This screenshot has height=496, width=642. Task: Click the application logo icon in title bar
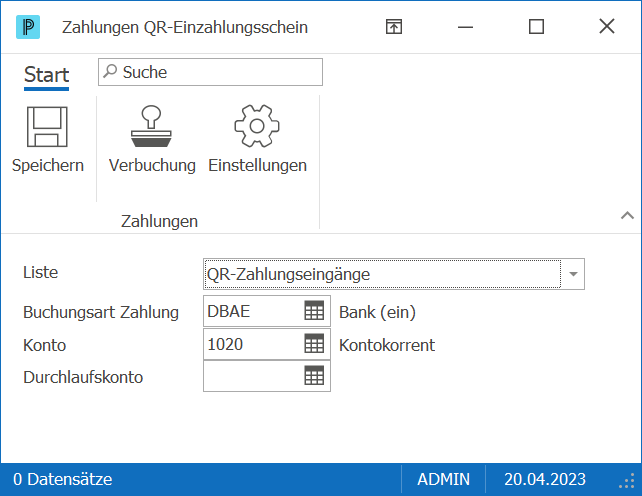point(28,27)
